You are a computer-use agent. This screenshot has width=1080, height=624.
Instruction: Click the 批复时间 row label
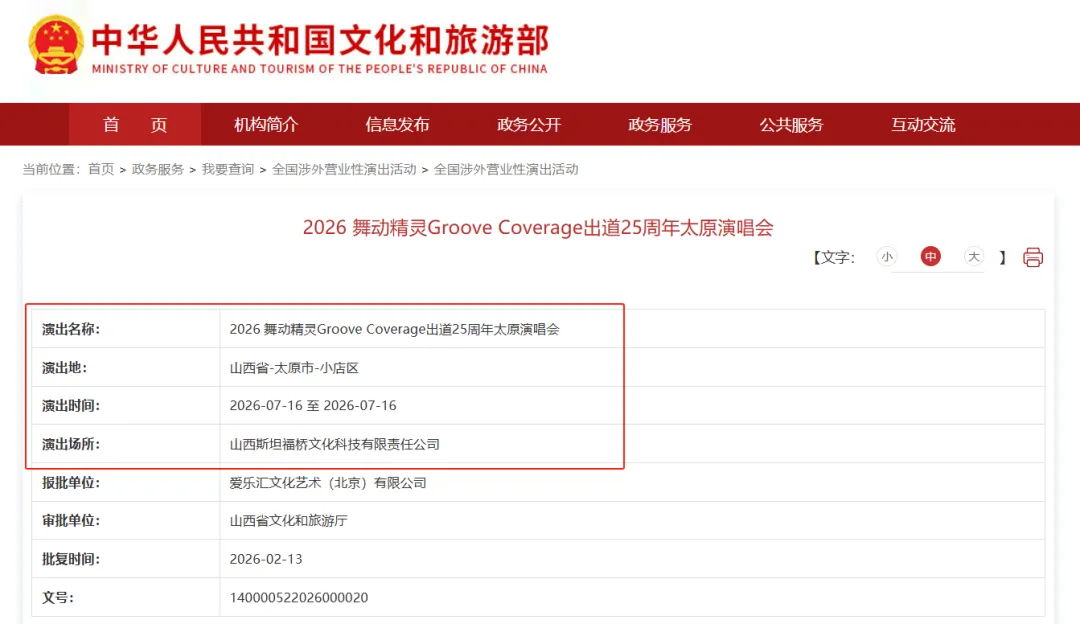[70, 559]
